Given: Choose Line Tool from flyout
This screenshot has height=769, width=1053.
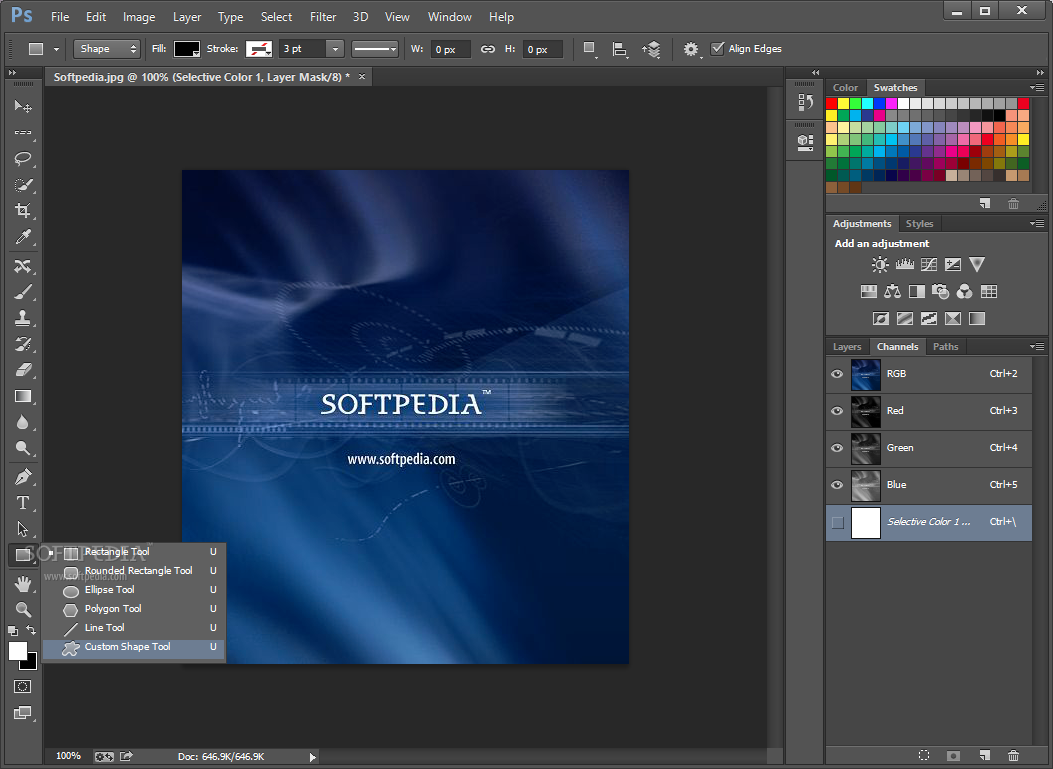Looking at the screenshot, I should pyautogui.click(x=134, y=628).
